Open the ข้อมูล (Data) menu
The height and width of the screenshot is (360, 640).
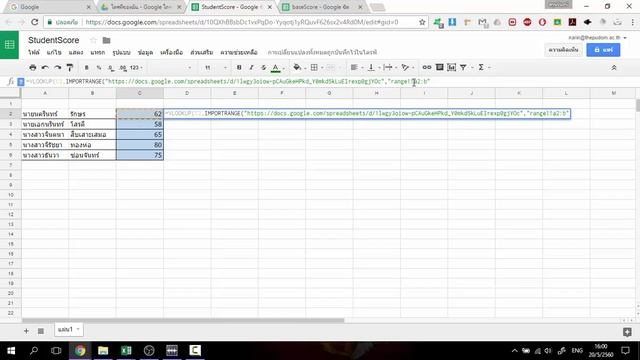pos(145,52)
